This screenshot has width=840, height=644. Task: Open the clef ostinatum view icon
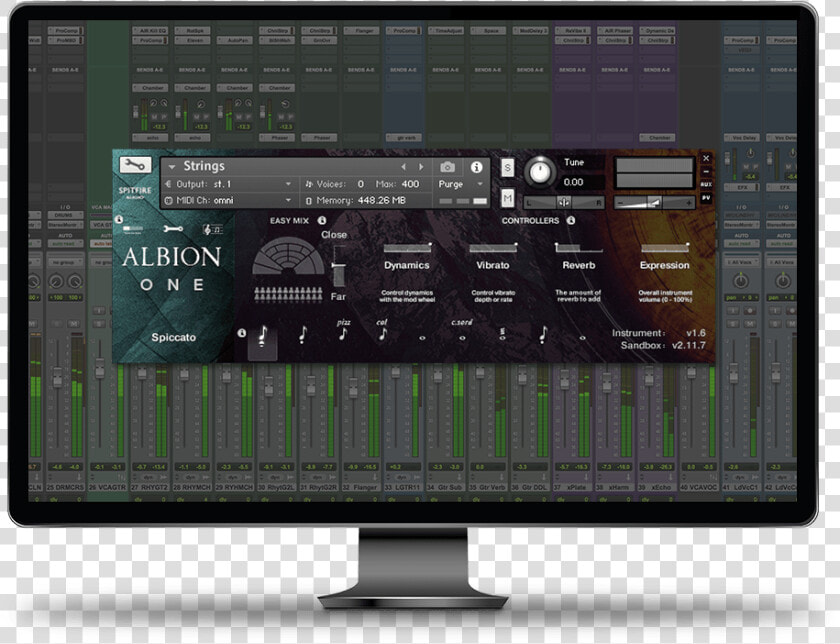coord(213,229)
